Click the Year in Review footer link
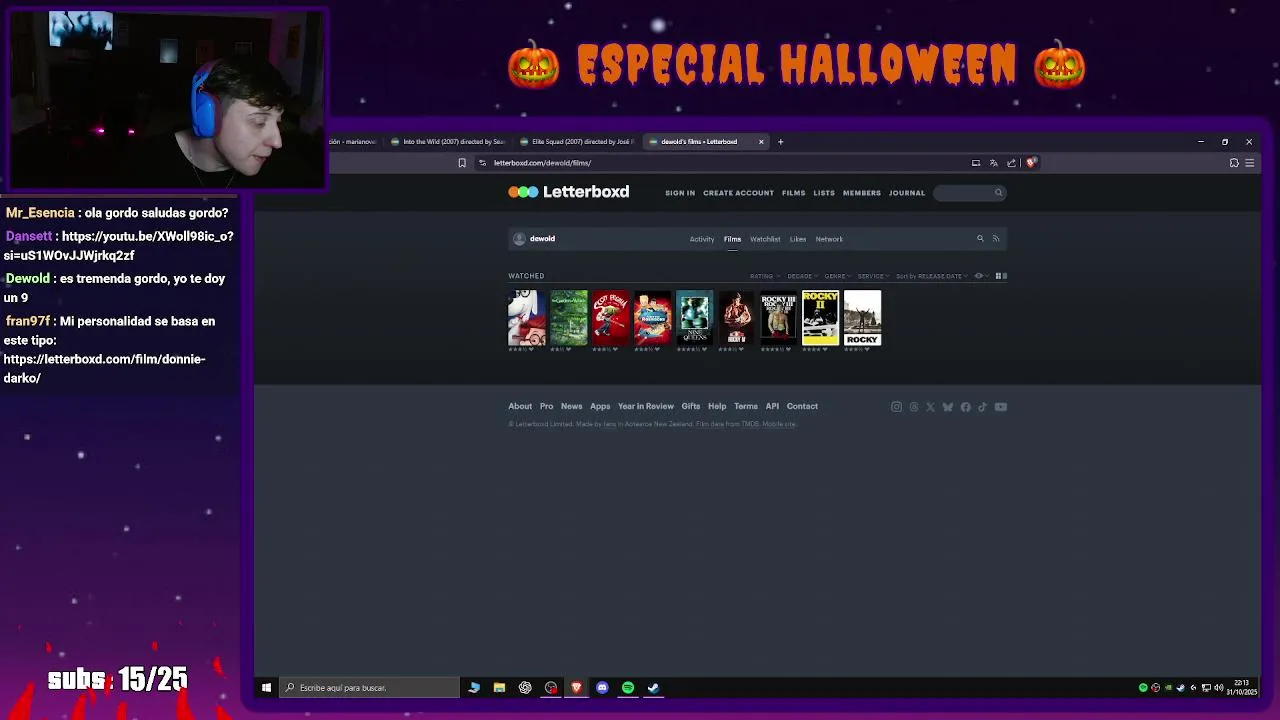 pos(646,406)
